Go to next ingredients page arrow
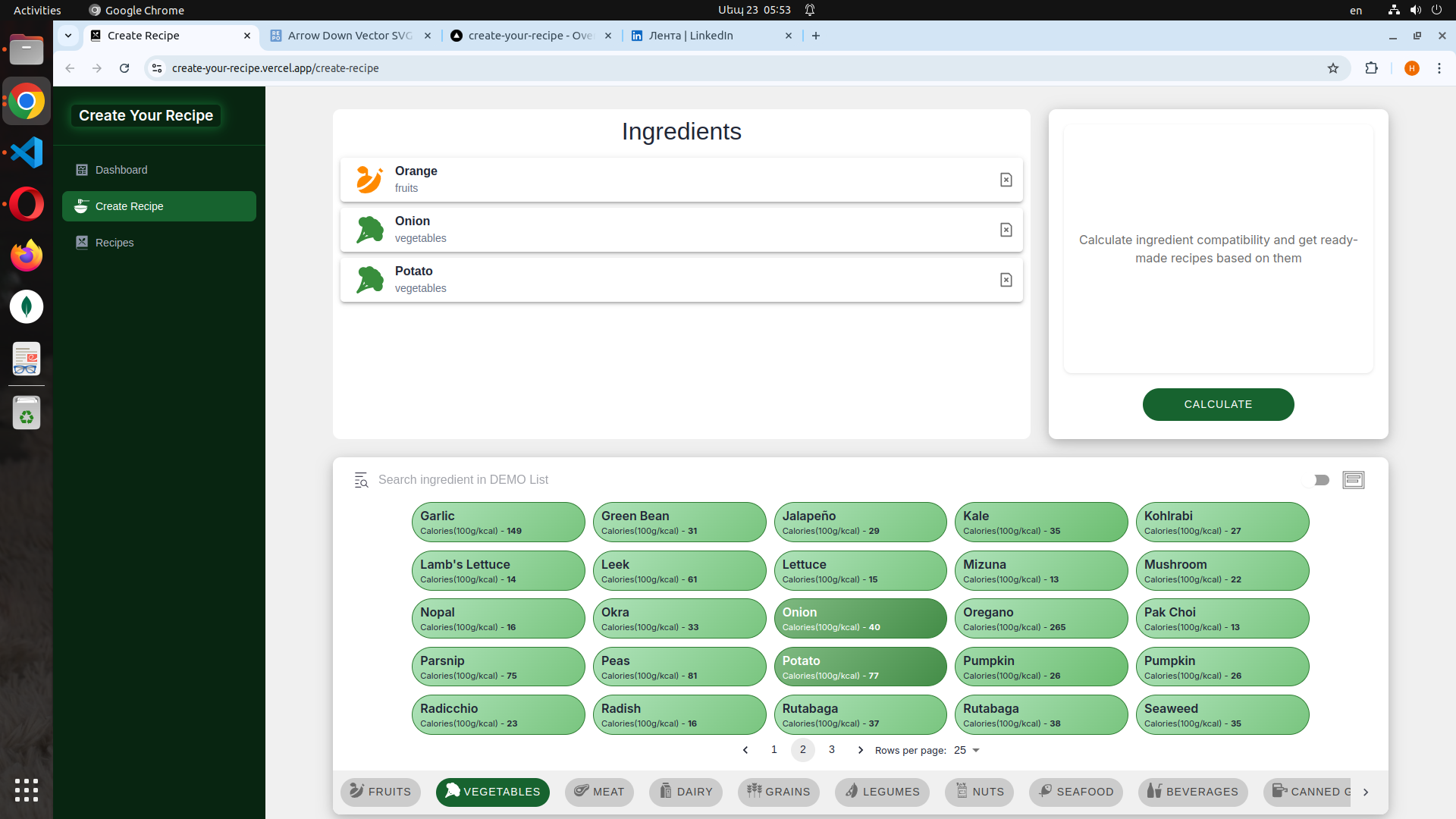1456x819 pixels. [860, 750]
